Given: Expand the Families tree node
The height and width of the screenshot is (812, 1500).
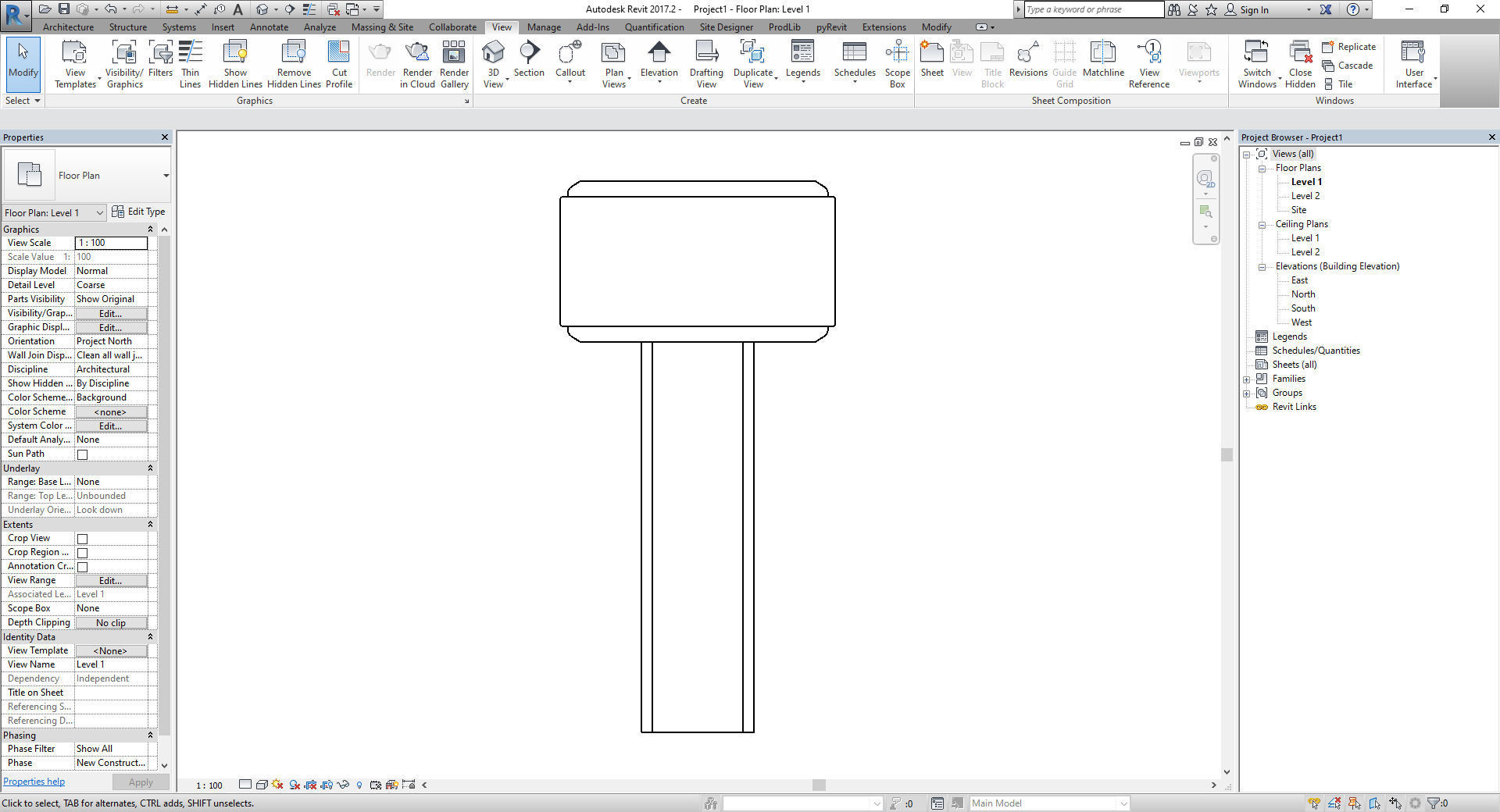Looking at the screenshot, I should point(1247,379).
